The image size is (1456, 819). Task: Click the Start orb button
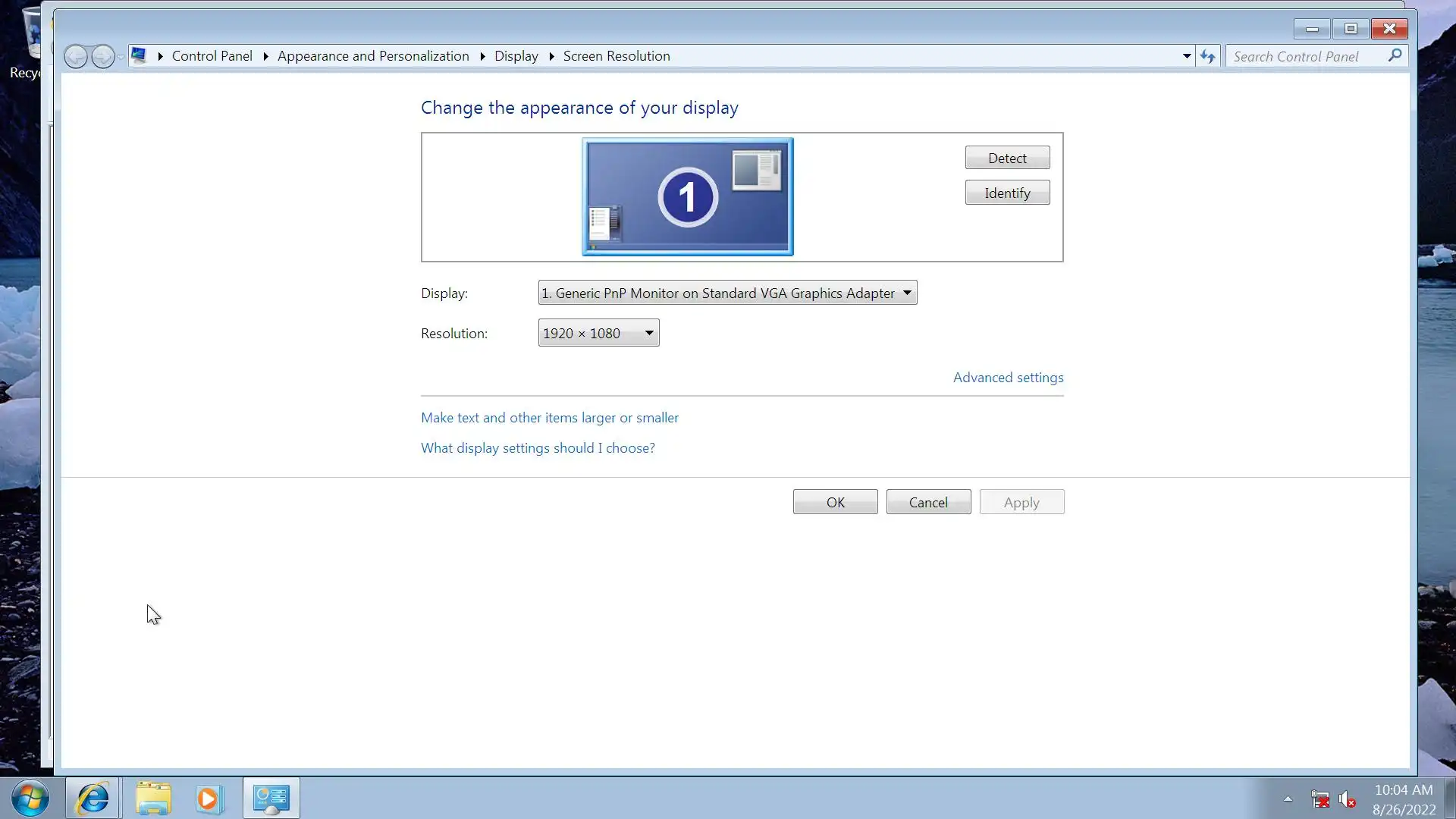click(x=30, y=798)
